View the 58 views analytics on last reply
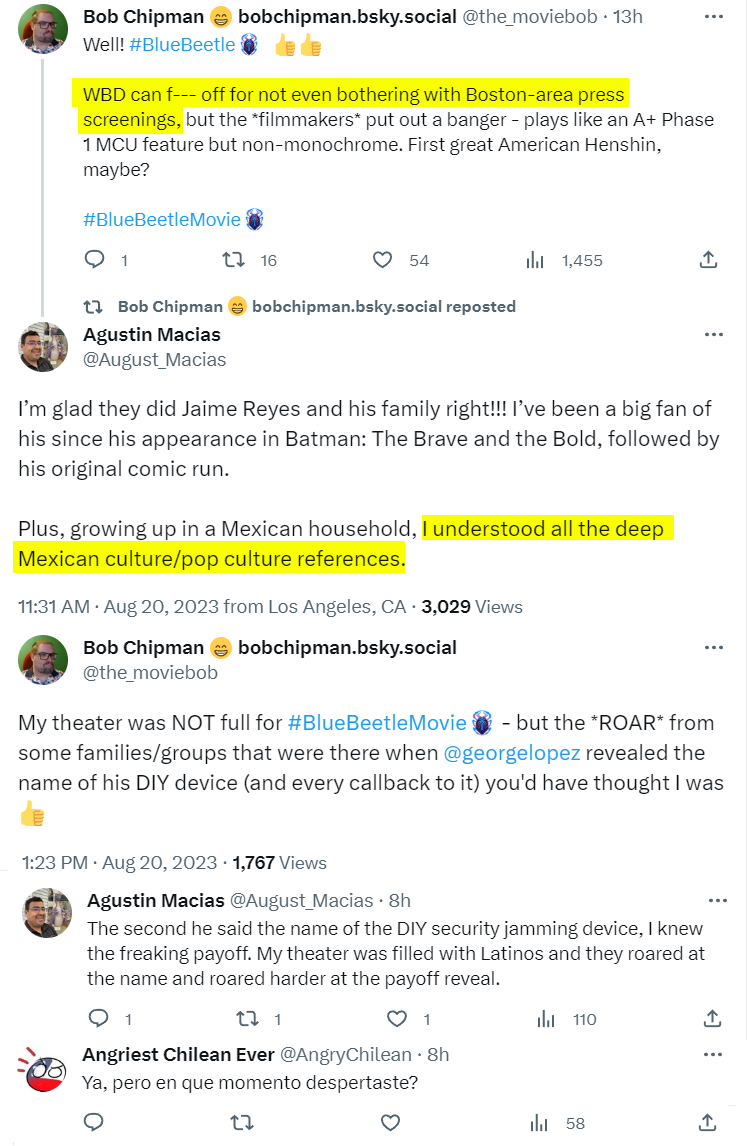 (539, 1123)
